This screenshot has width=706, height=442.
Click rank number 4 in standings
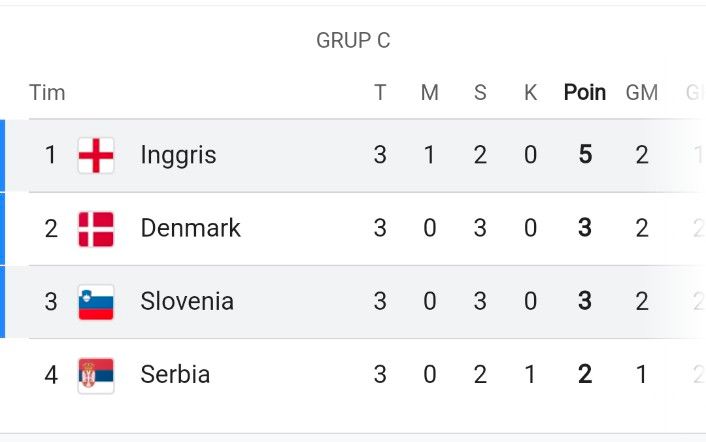pyautogui.click(x=51, y=375)
